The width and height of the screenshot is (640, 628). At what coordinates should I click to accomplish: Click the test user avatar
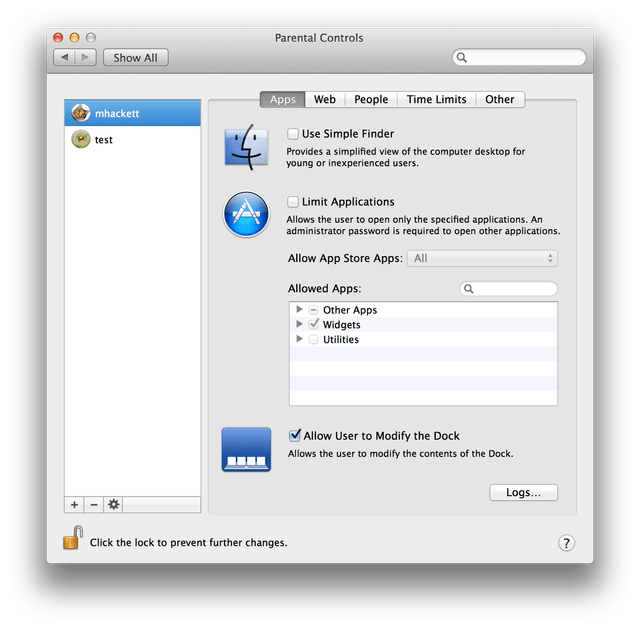(x=81, y=139)
